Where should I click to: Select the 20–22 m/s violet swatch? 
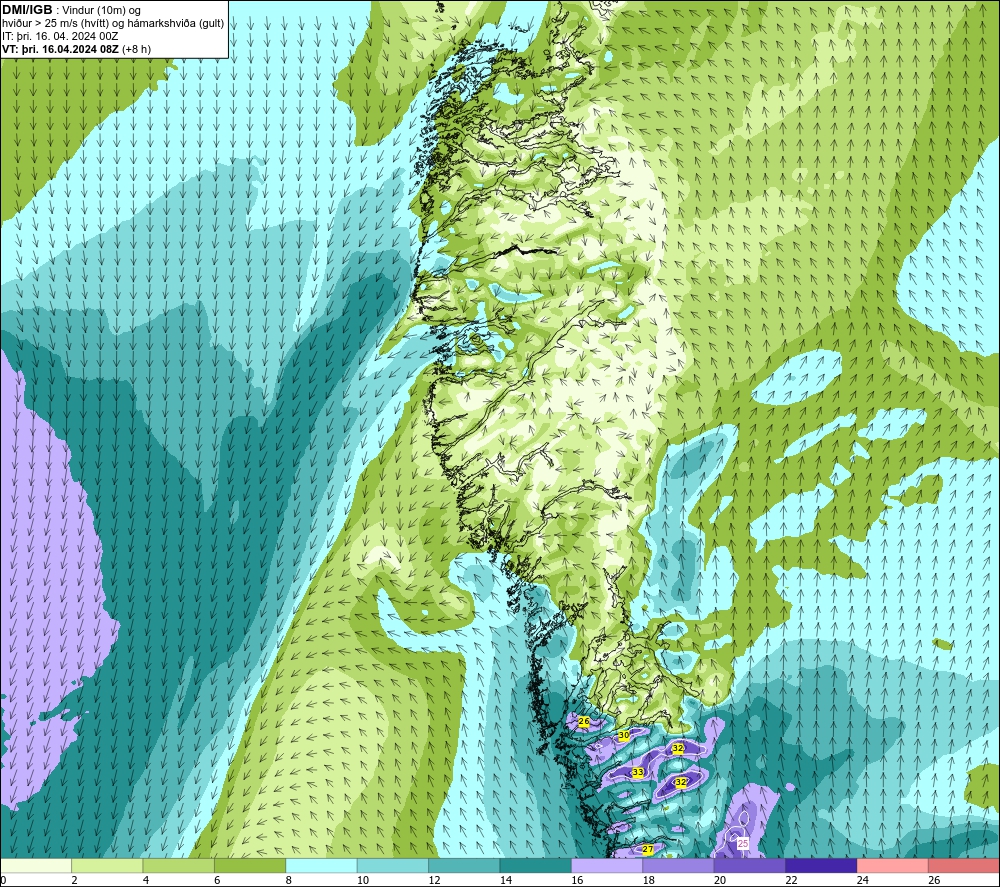click(x=750, y=865)
